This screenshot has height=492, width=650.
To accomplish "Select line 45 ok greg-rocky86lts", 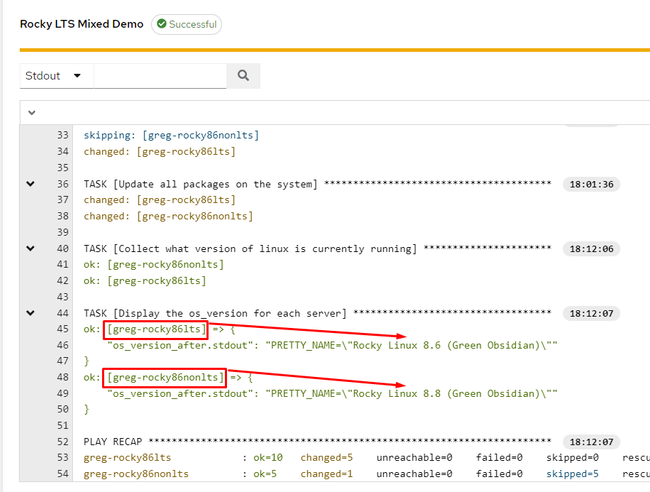I will (x=160, y=329).
